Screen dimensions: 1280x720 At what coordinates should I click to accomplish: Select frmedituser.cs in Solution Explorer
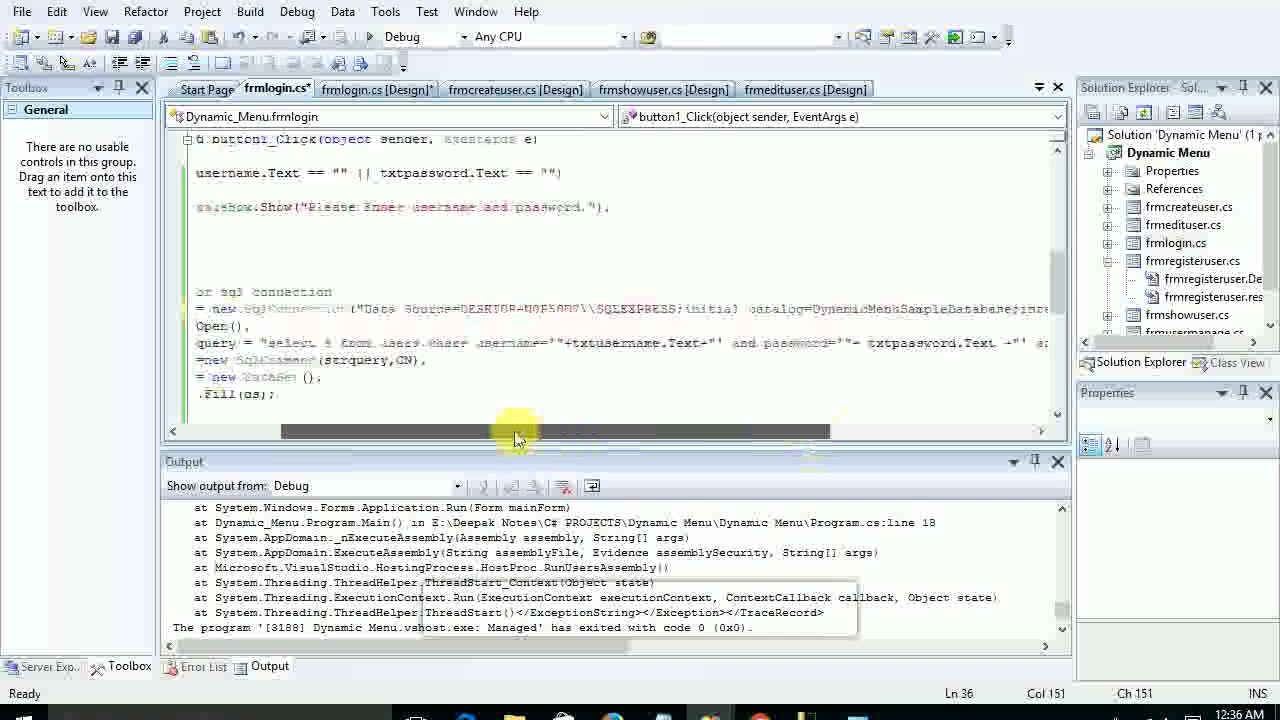pos(1182,225)
